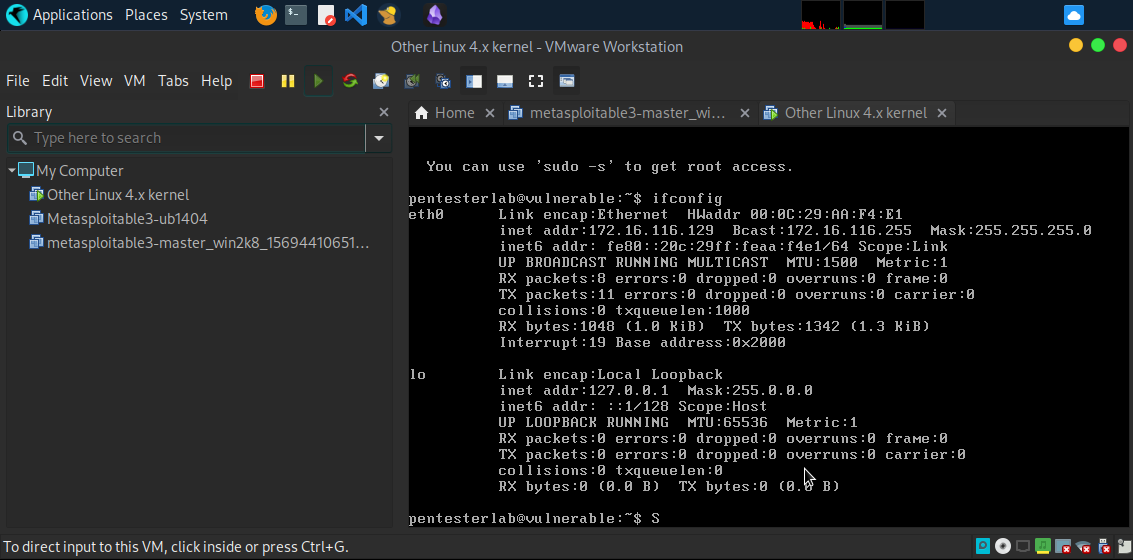
Task: Close the Library panel
Action: [384, 112]
